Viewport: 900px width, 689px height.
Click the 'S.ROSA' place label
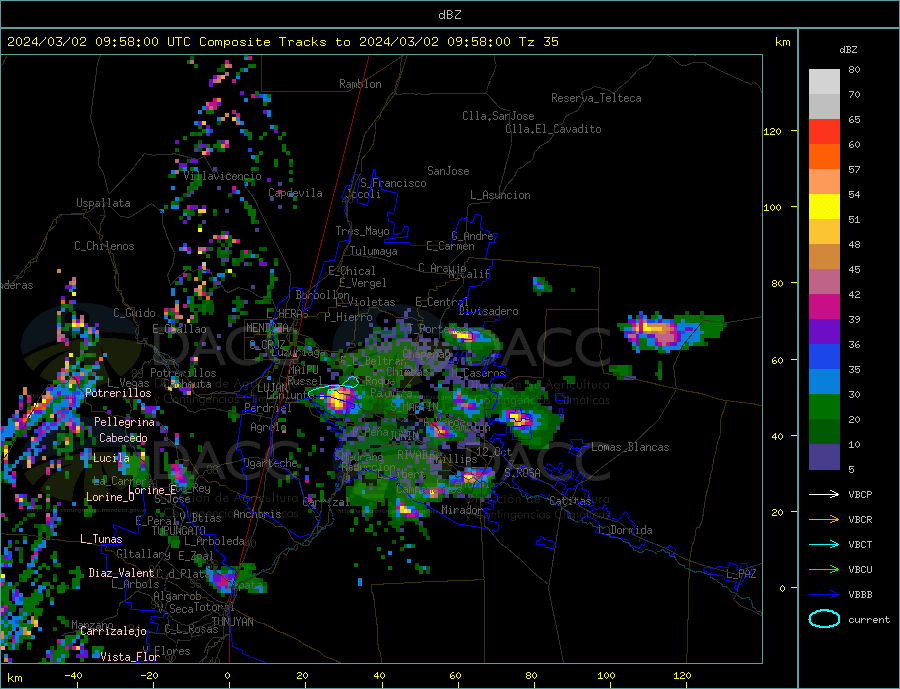pyautogui.click(x=522, y=473)
